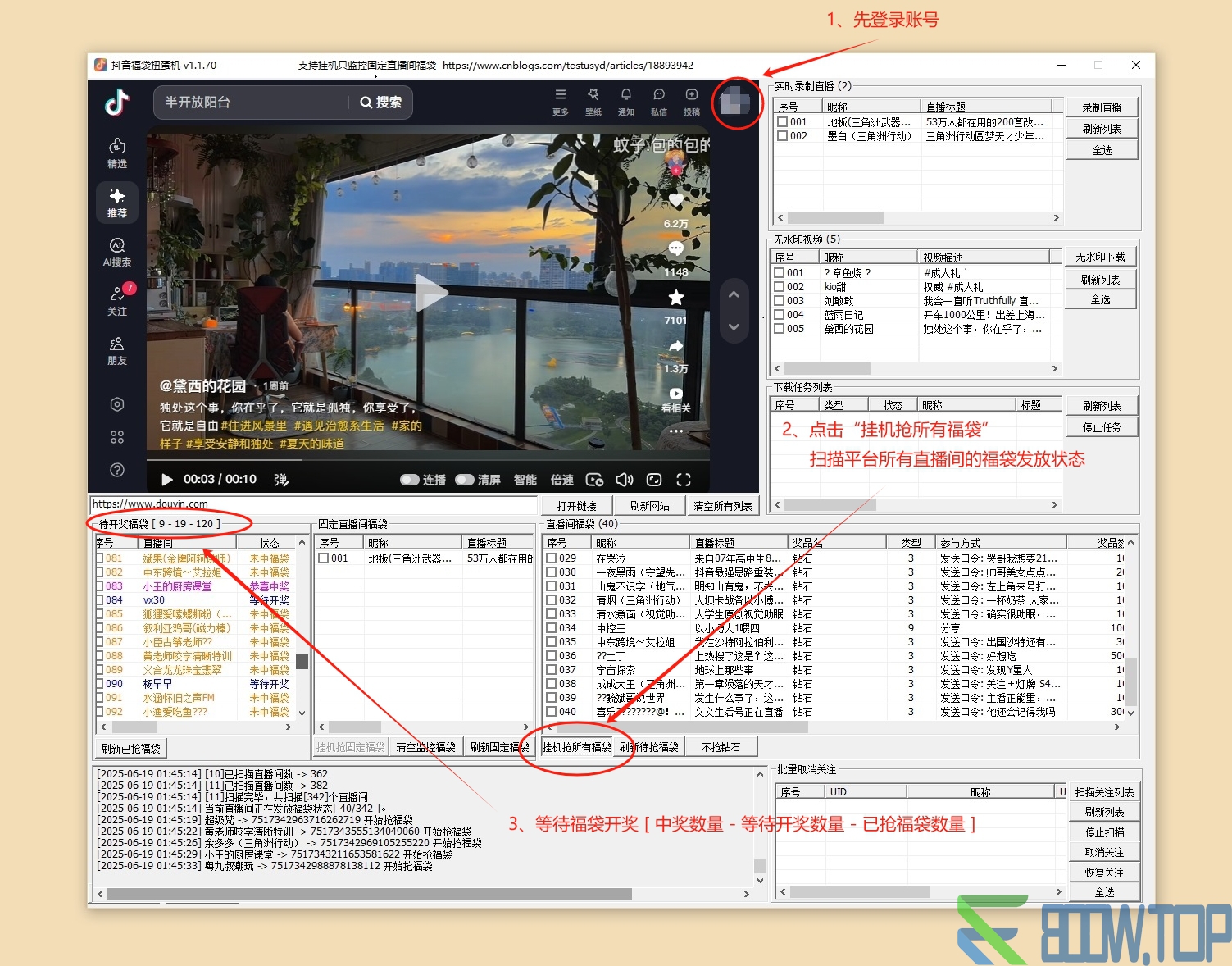Click the 清空所有列表 button

point(723,506)
